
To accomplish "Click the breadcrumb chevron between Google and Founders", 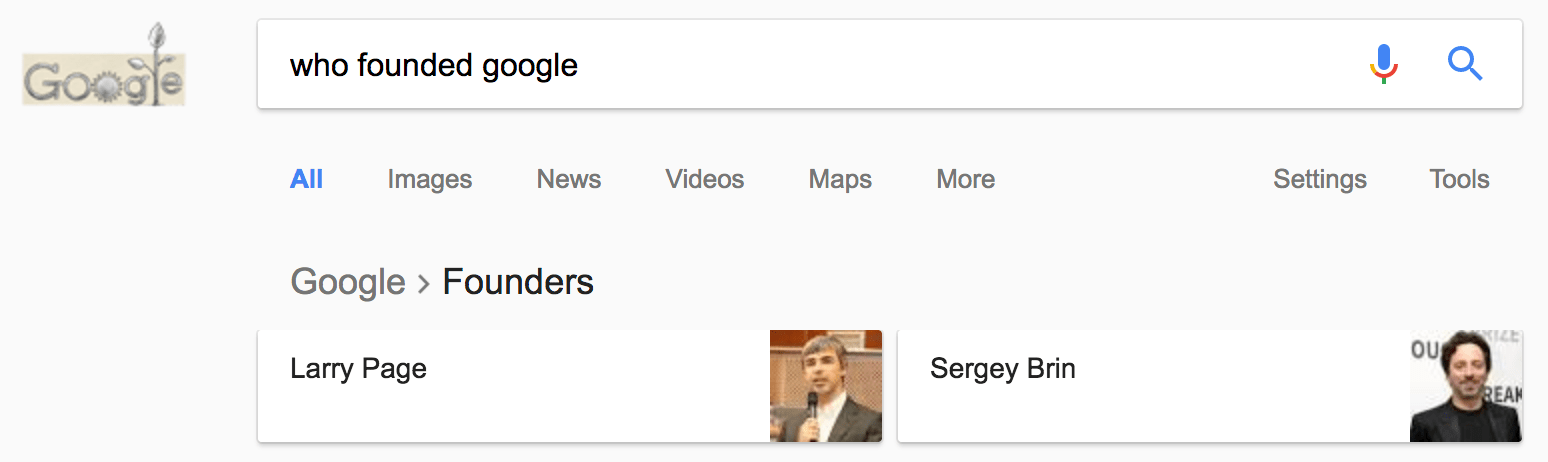I will [424, 284].
